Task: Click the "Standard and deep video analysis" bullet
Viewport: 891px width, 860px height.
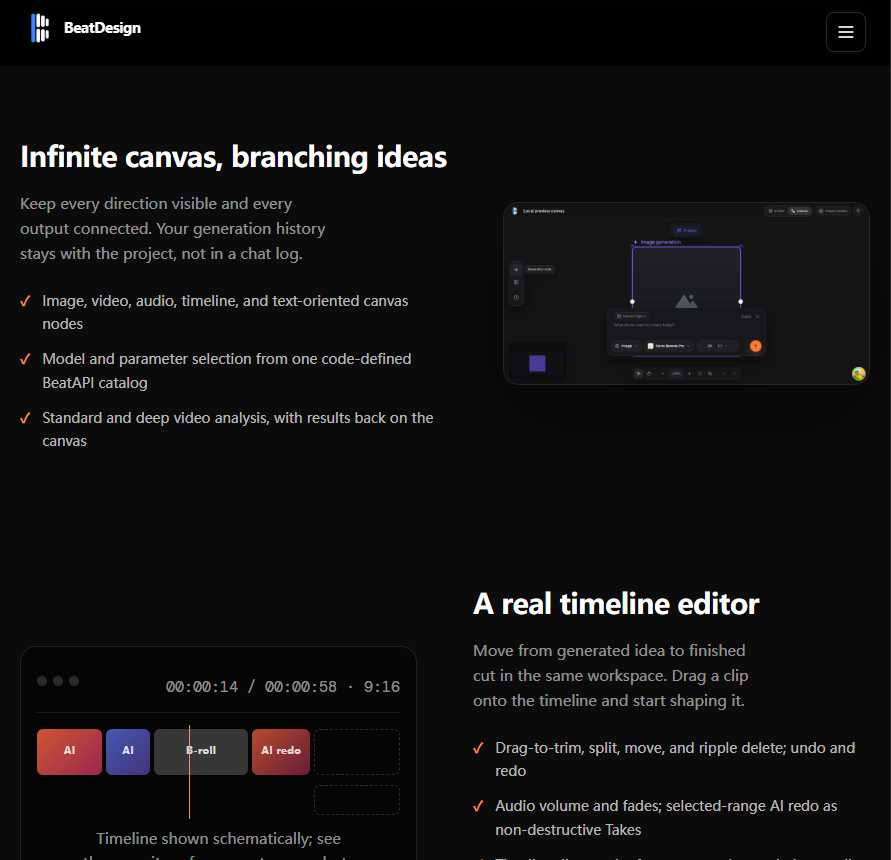Action: [238, 429]
